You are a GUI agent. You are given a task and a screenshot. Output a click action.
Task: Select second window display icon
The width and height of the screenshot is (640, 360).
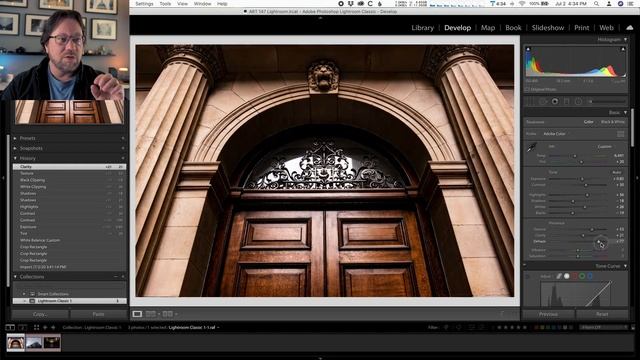pos(23,327)
